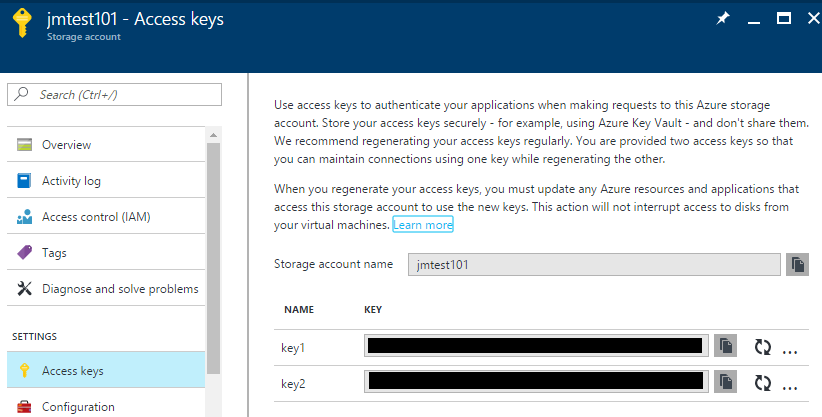Click the 'jmtest101 - Access keys' title
Viewport: 822px width, 417px height.
coord(135,19)
